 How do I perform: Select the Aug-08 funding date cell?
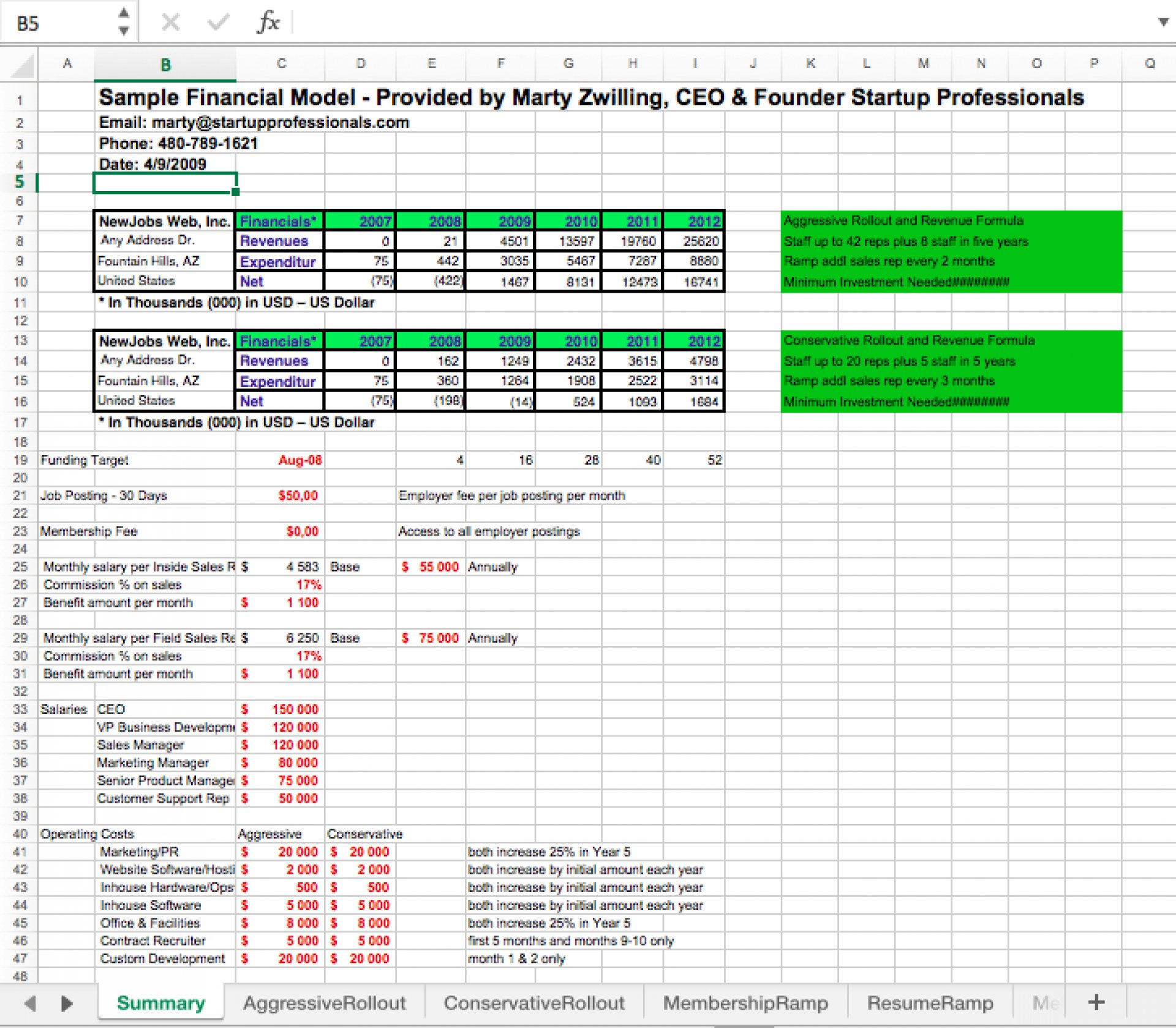(x=281, y=460)
